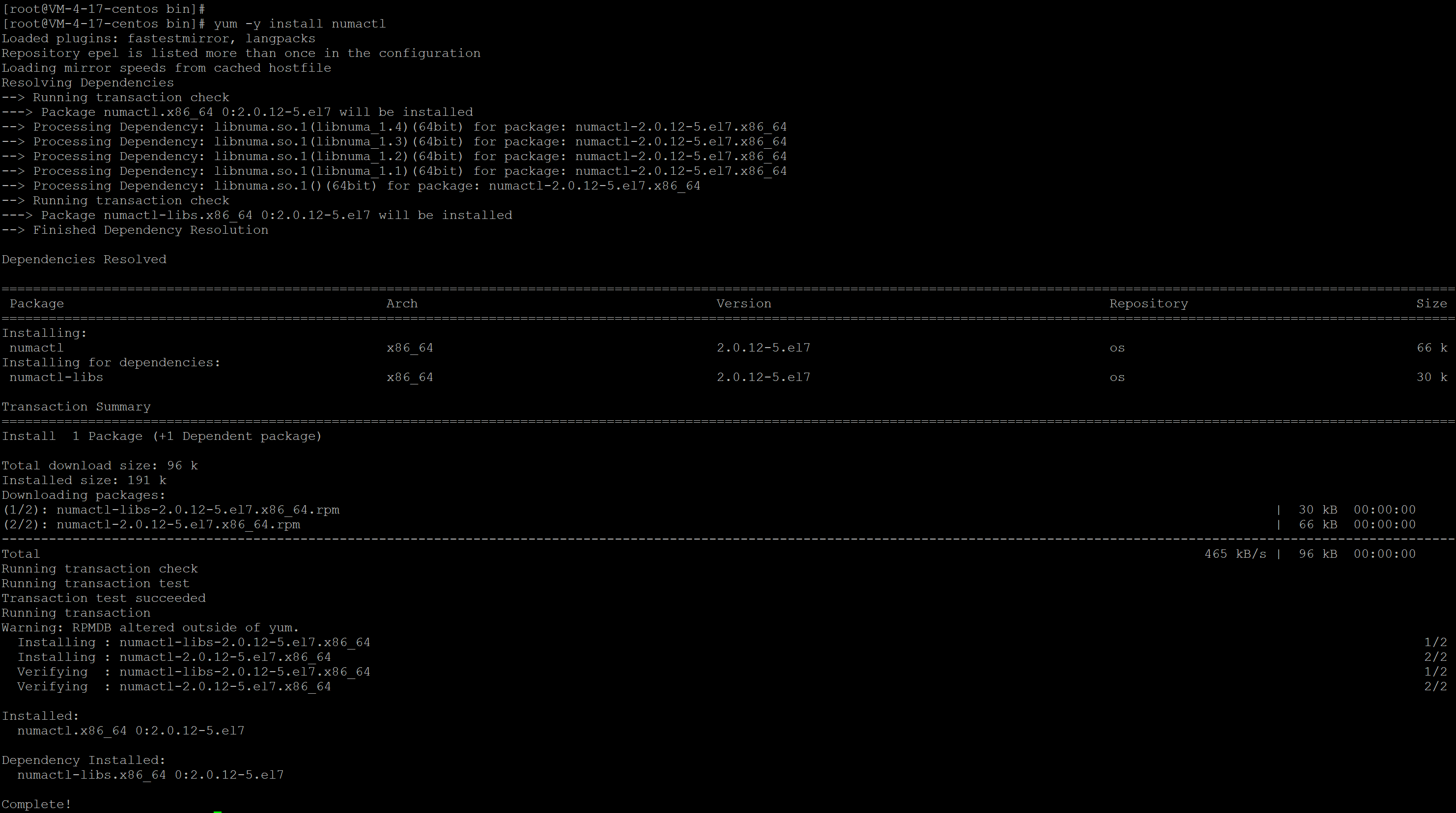Image resolution: width=1456 pixels, height=813 pixels.
Task: Click the 'Version' column header
Action: tap(744, 303)
